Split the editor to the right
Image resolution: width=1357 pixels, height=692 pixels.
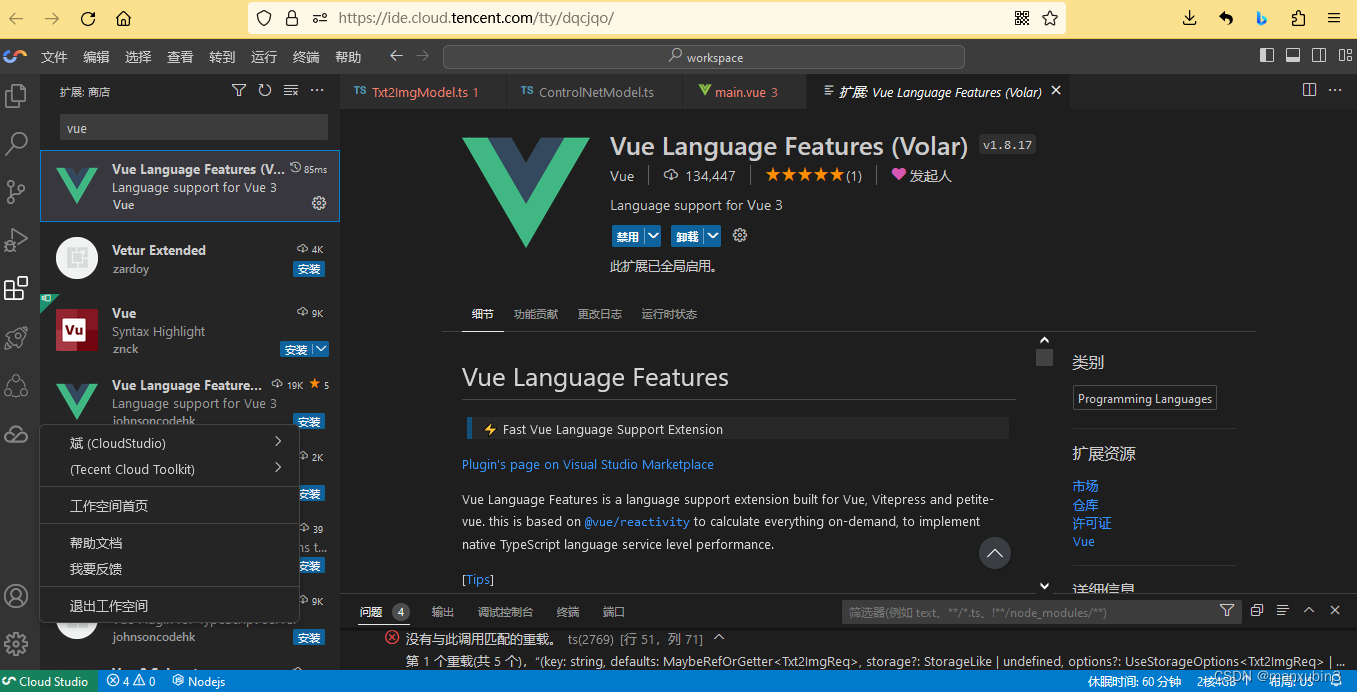tap(1309, 90)
